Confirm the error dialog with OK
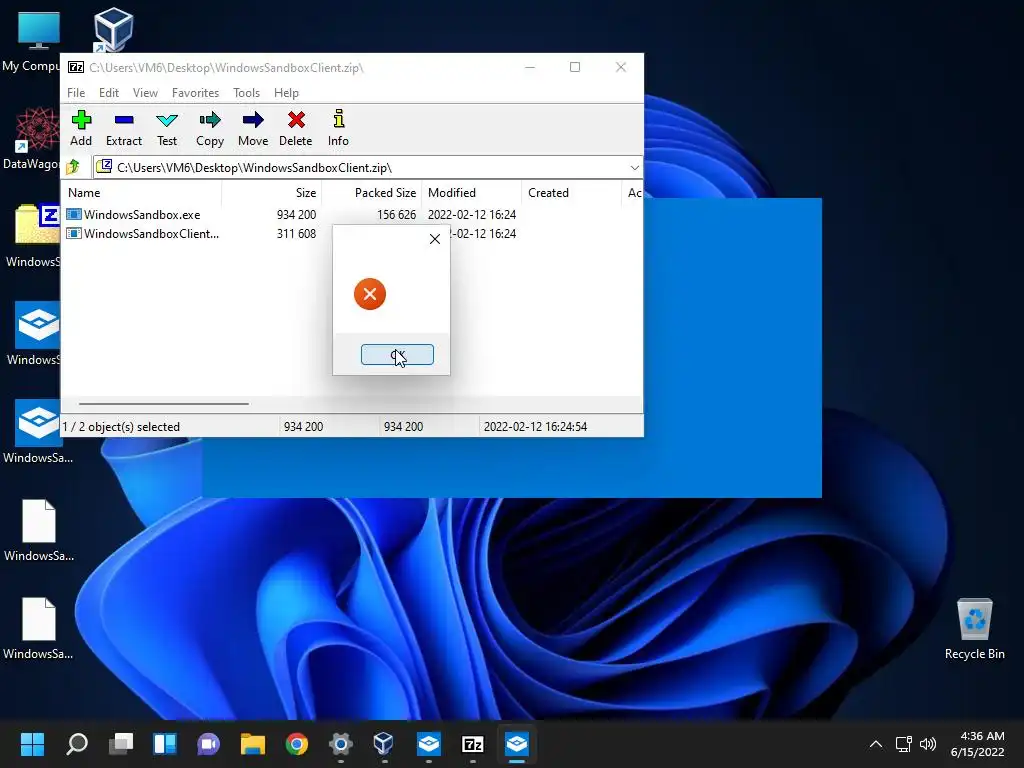The image size is (1024, 768). coord(397,355)
